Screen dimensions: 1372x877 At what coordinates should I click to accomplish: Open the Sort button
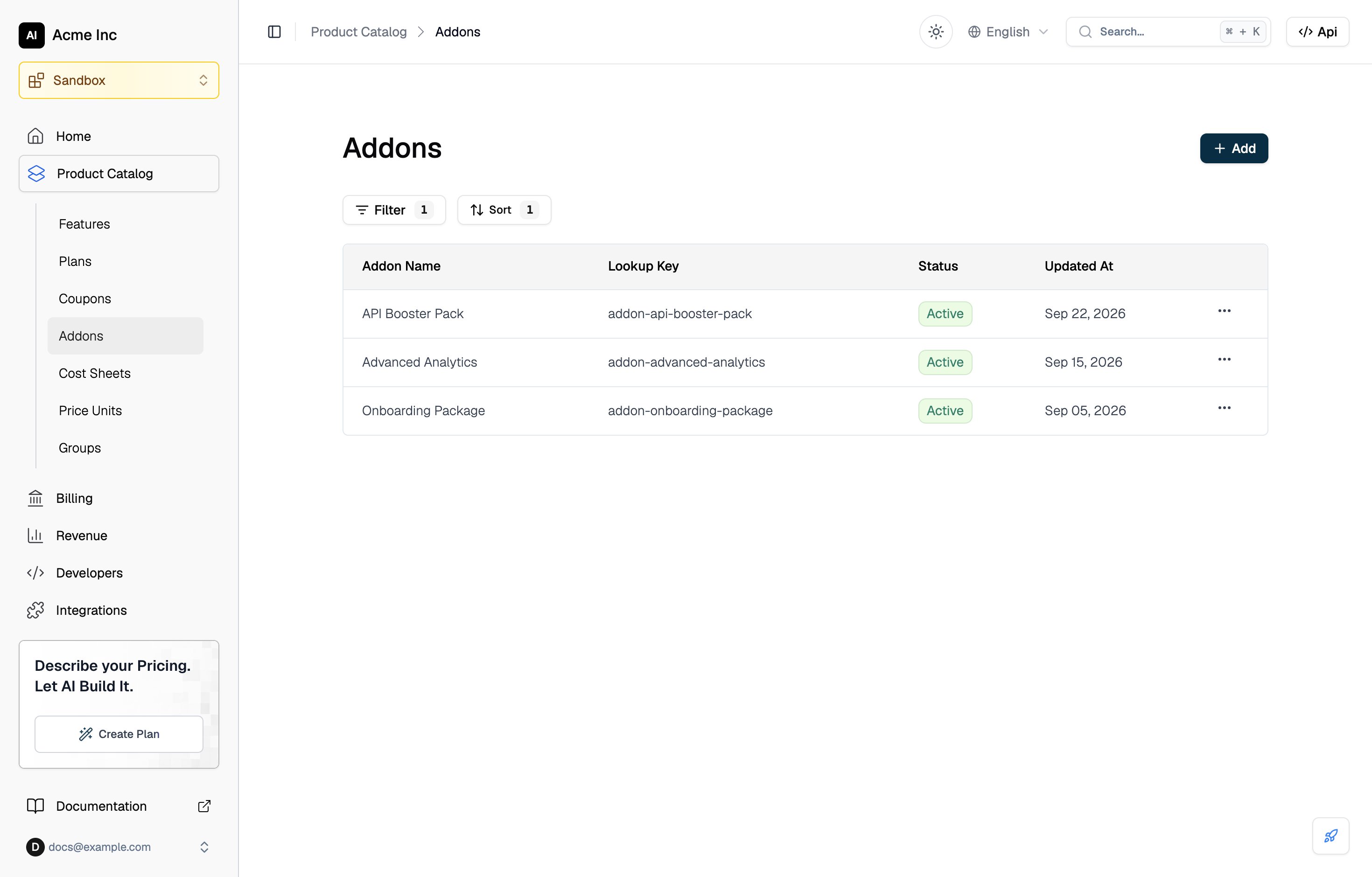click(x=504, y=210)
